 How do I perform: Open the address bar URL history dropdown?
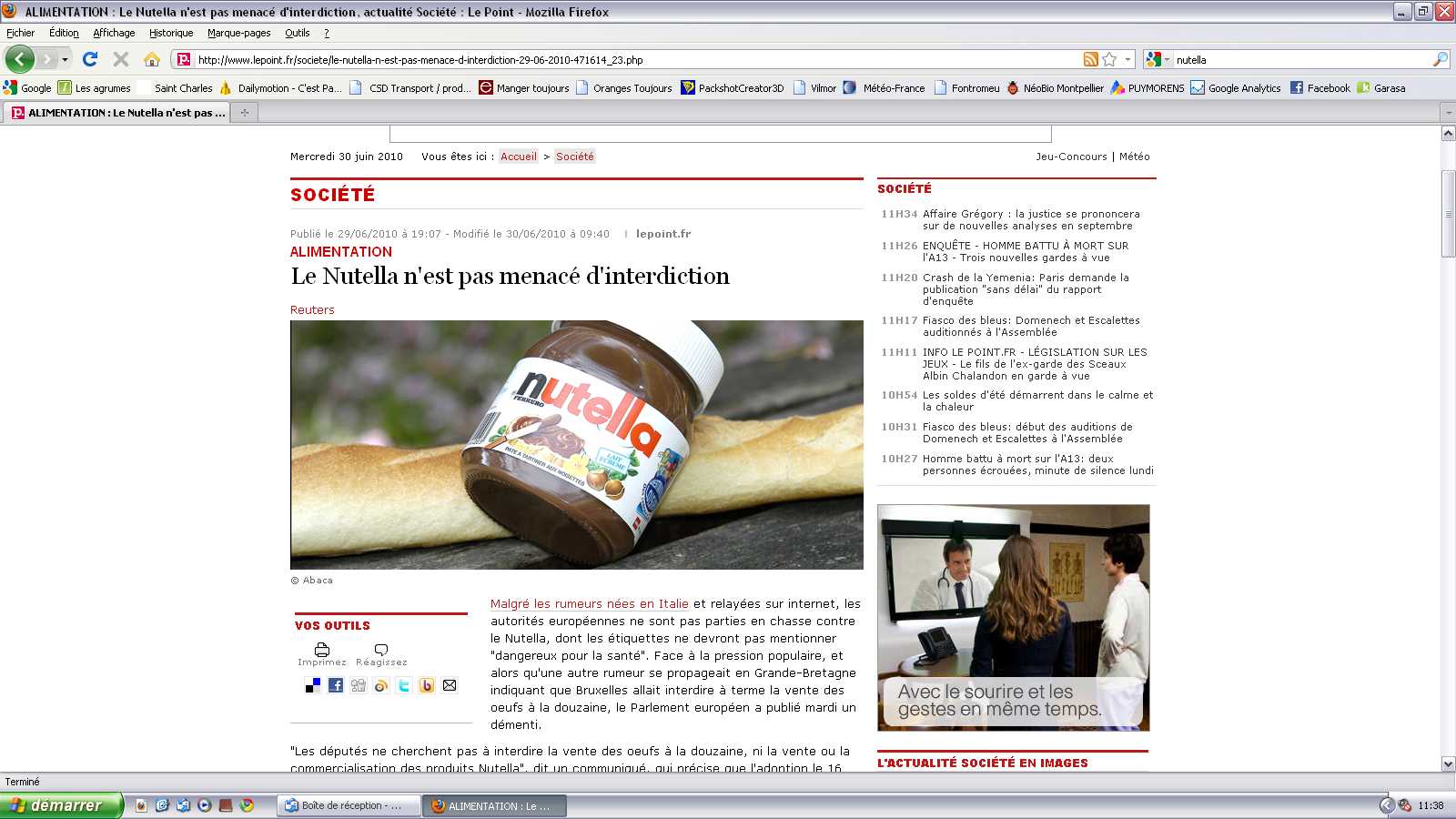tap(1127, 59)
